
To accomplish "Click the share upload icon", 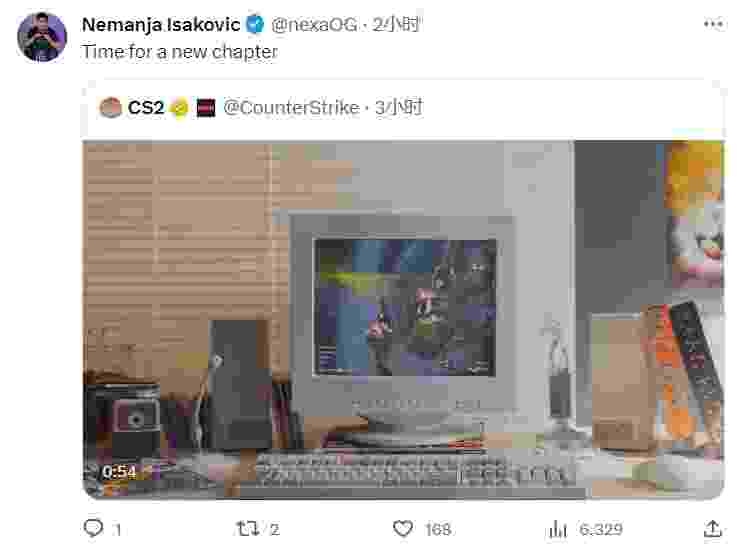I will coord(713,528).
